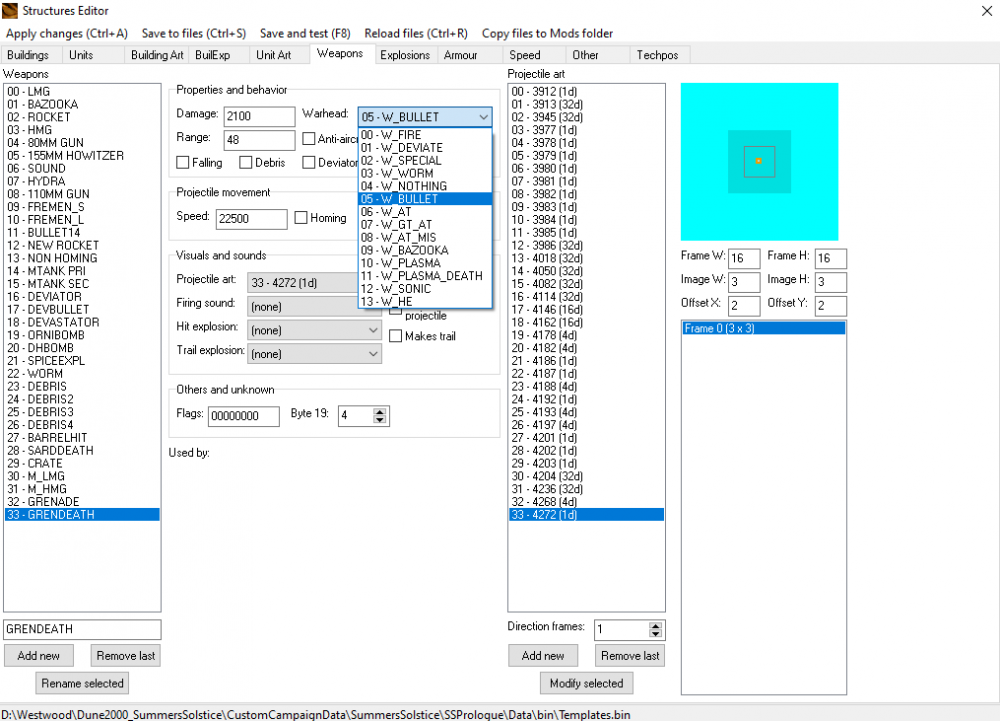Click the Damage input field
Image resolution: width=1000 pixels, height=721 pixels.
tap(259, 117)
